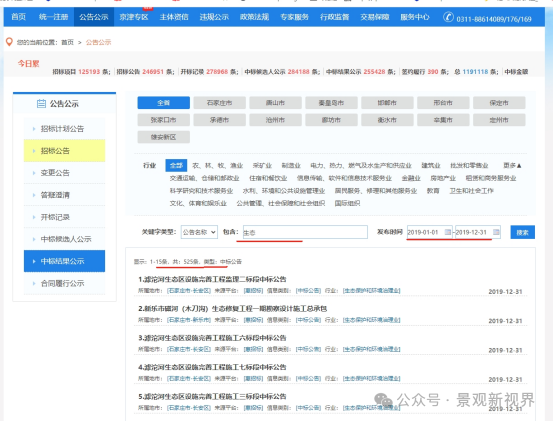Click the arrow bullet beside 招标计划公告
This screenshot has width=553, height=422.
point(34,129)
